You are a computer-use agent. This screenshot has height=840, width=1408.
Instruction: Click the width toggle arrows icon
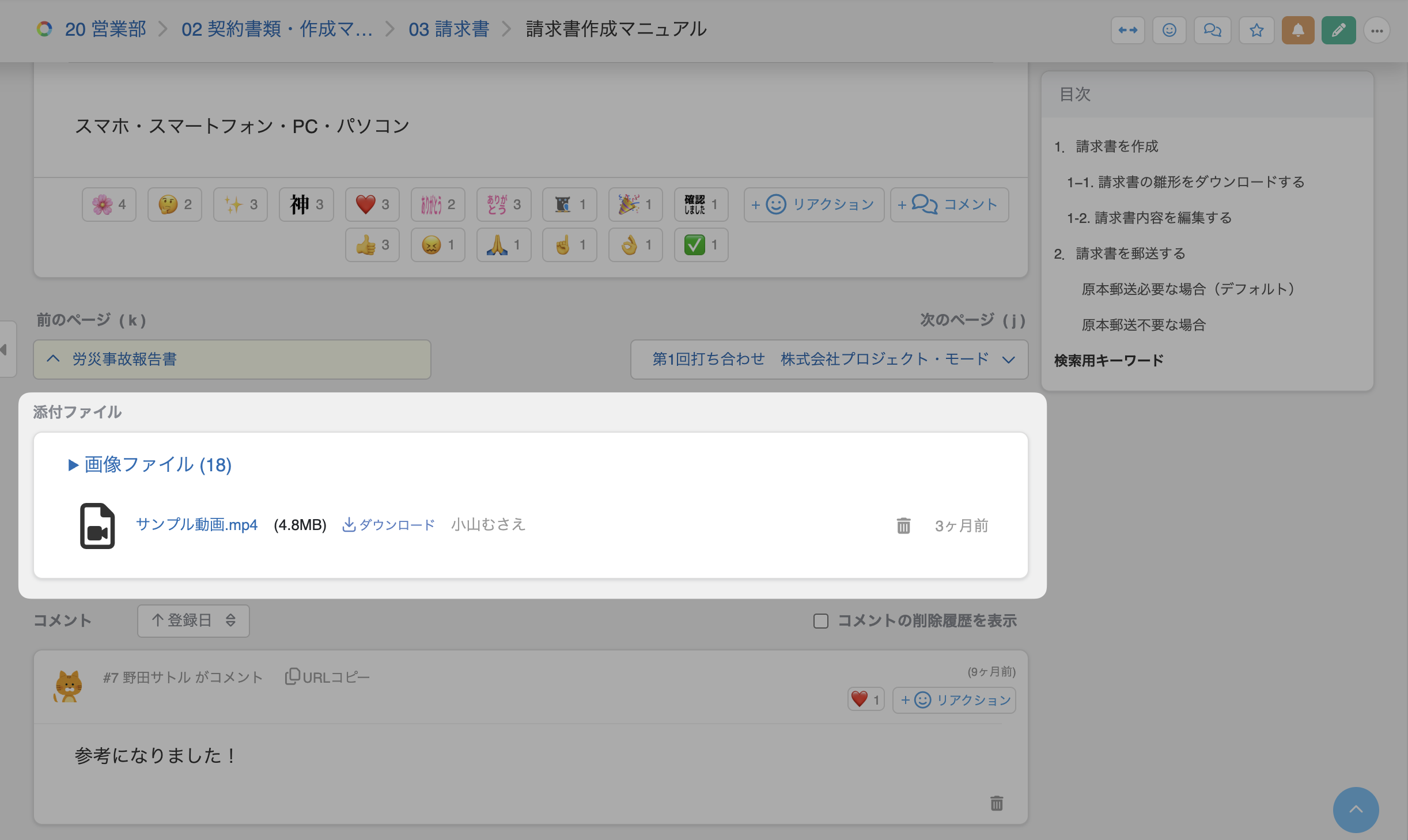click(1127, 30)
